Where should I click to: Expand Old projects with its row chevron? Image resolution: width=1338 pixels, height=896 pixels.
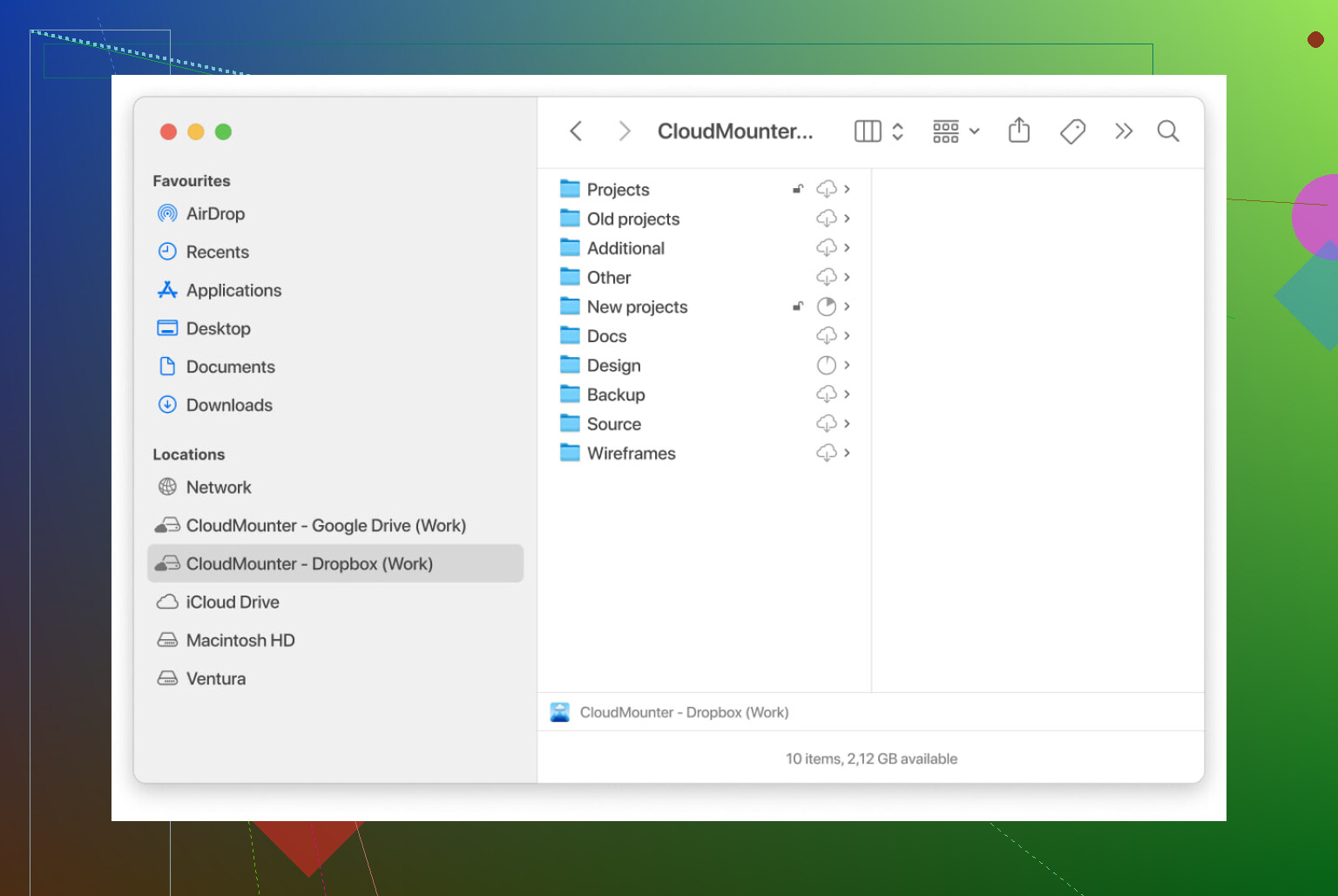(x=847, y=219)
